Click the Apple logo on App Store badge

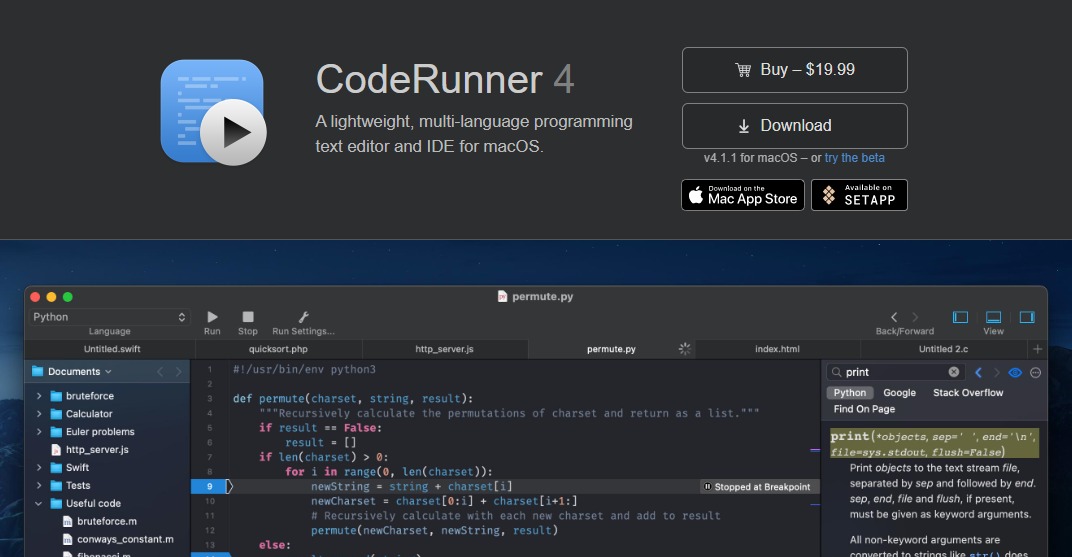(695, 195)
